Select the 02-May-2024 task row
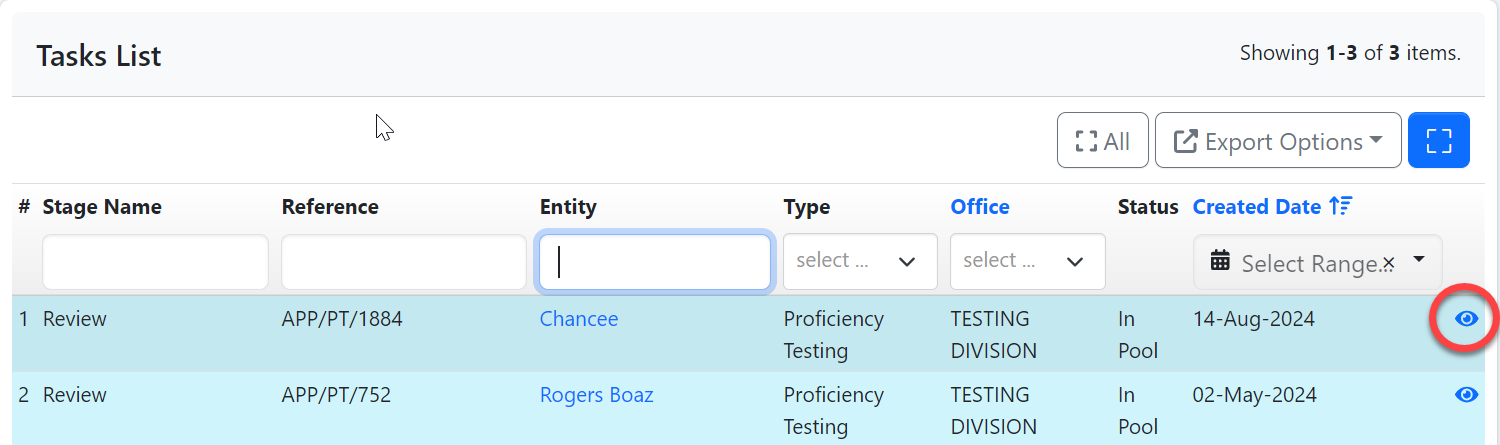Screen dimensions: 1500x445 pos(1254,395)
